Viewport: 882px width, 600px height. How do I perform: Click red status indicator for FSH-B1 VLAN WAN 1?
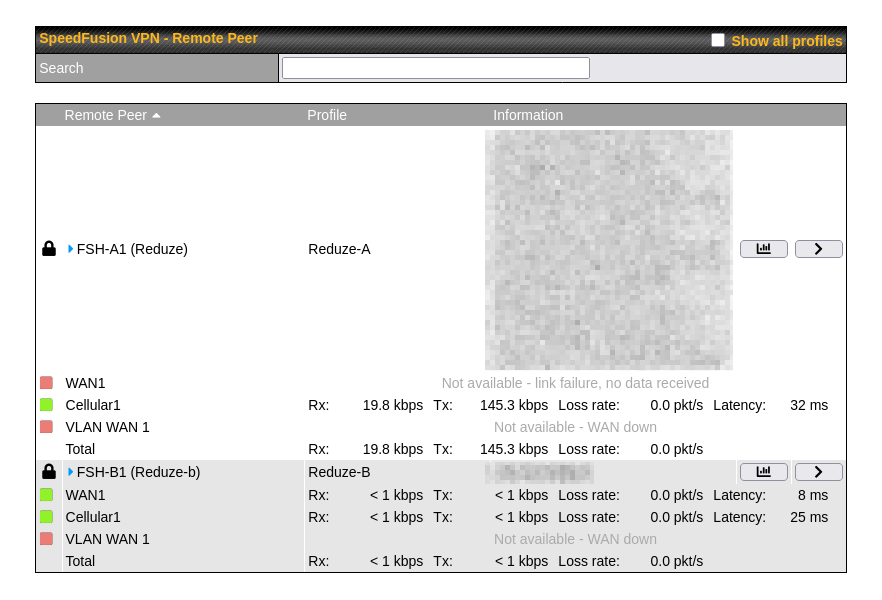pyautogui.click(x=46, y=539)
